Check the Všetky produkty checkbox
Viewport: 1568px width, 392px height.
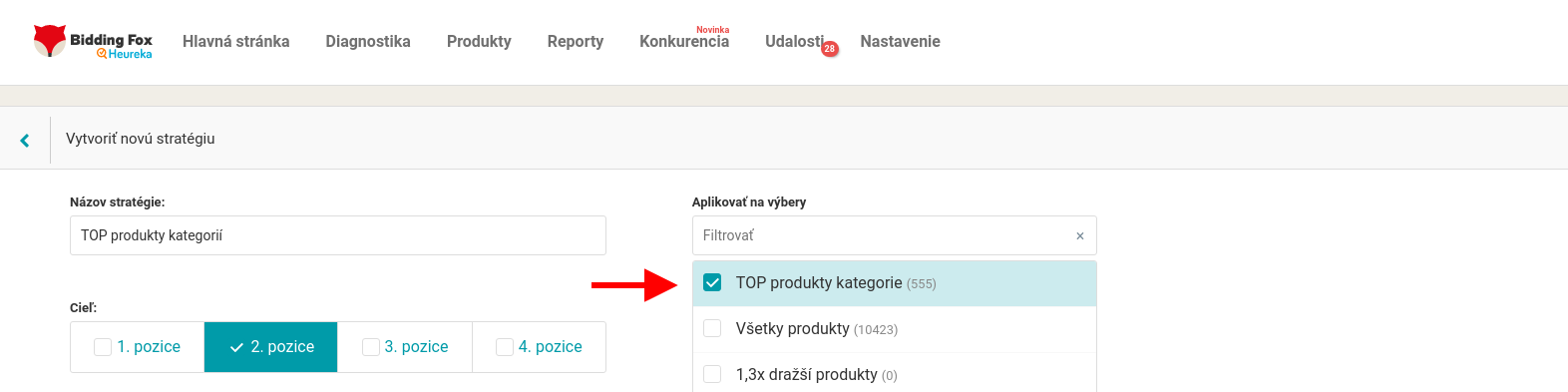click(x=712, y=329)
